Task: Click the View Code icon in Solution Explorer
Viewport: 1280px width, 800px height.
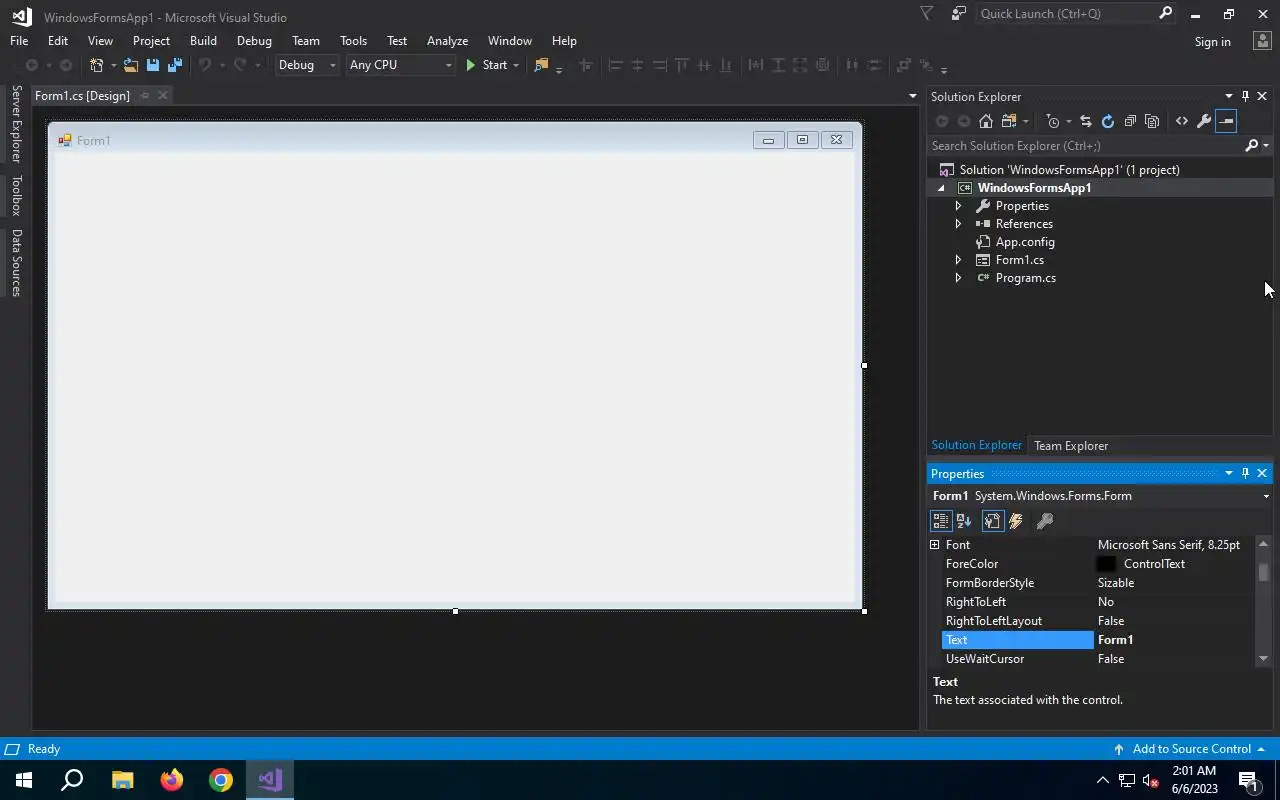Action: pos(1182,121)
